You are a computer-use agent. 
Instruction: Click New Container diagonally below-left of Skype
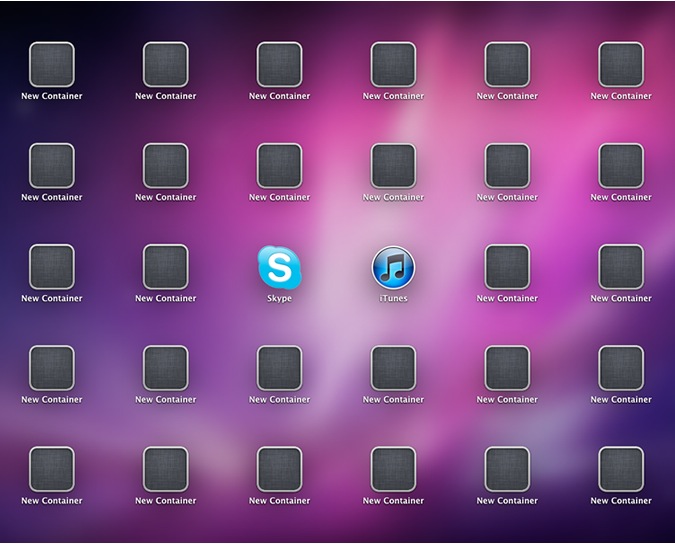[x=165, y=368]
